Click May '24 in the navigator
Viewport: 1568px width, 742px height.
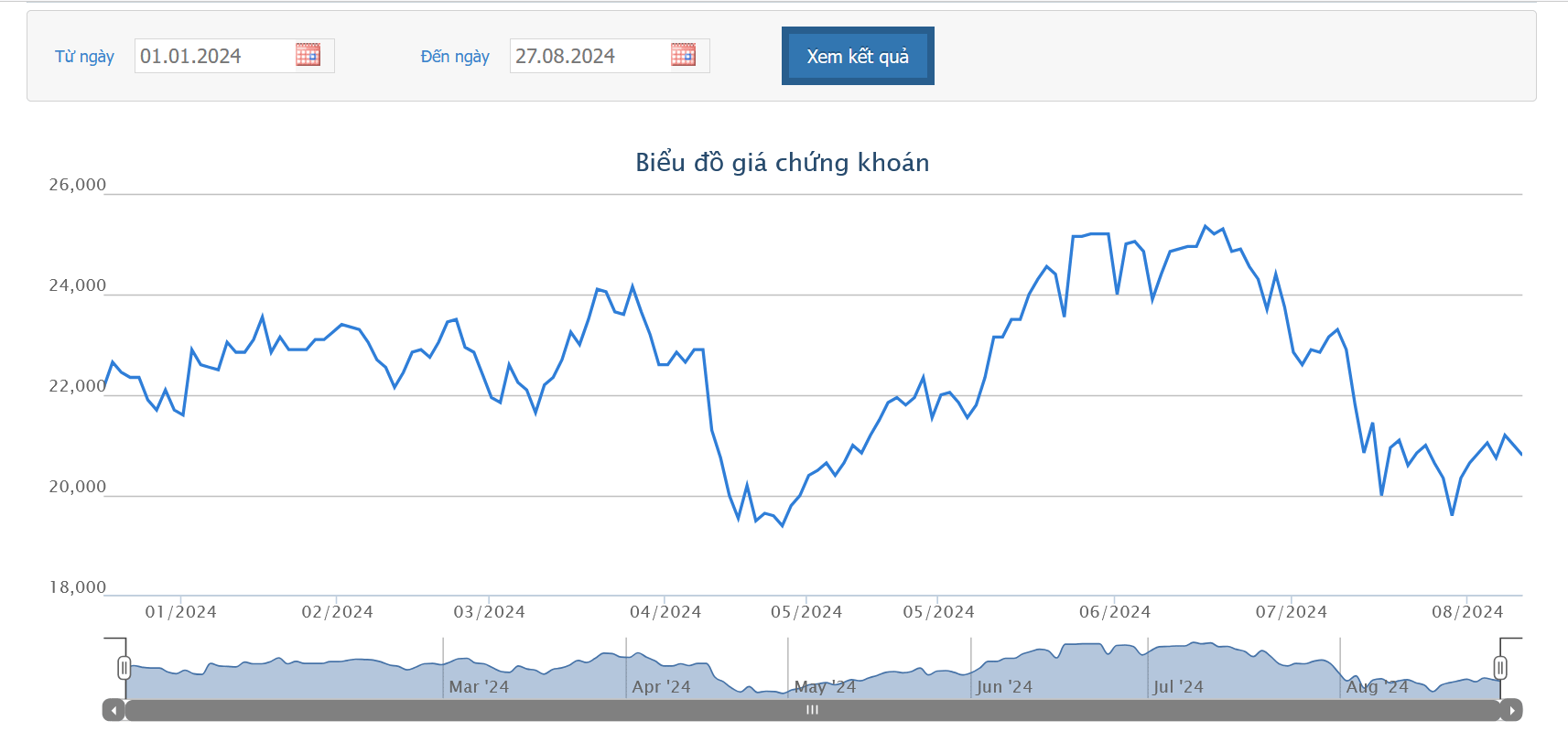pos(825,687)
